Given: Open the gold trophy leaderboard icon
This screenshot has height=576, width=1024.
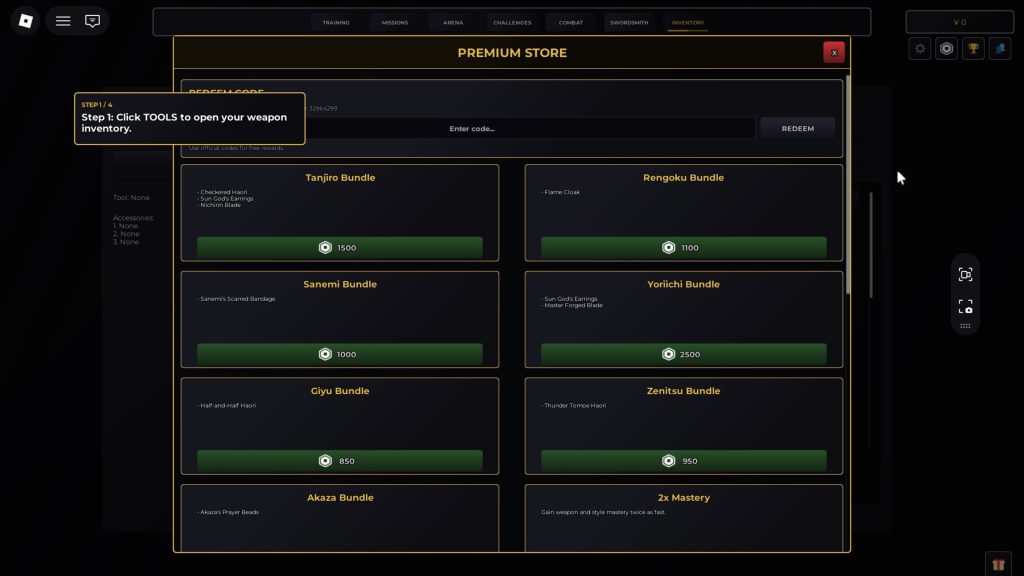Looking at the screenshot, I should pos(973,48).
